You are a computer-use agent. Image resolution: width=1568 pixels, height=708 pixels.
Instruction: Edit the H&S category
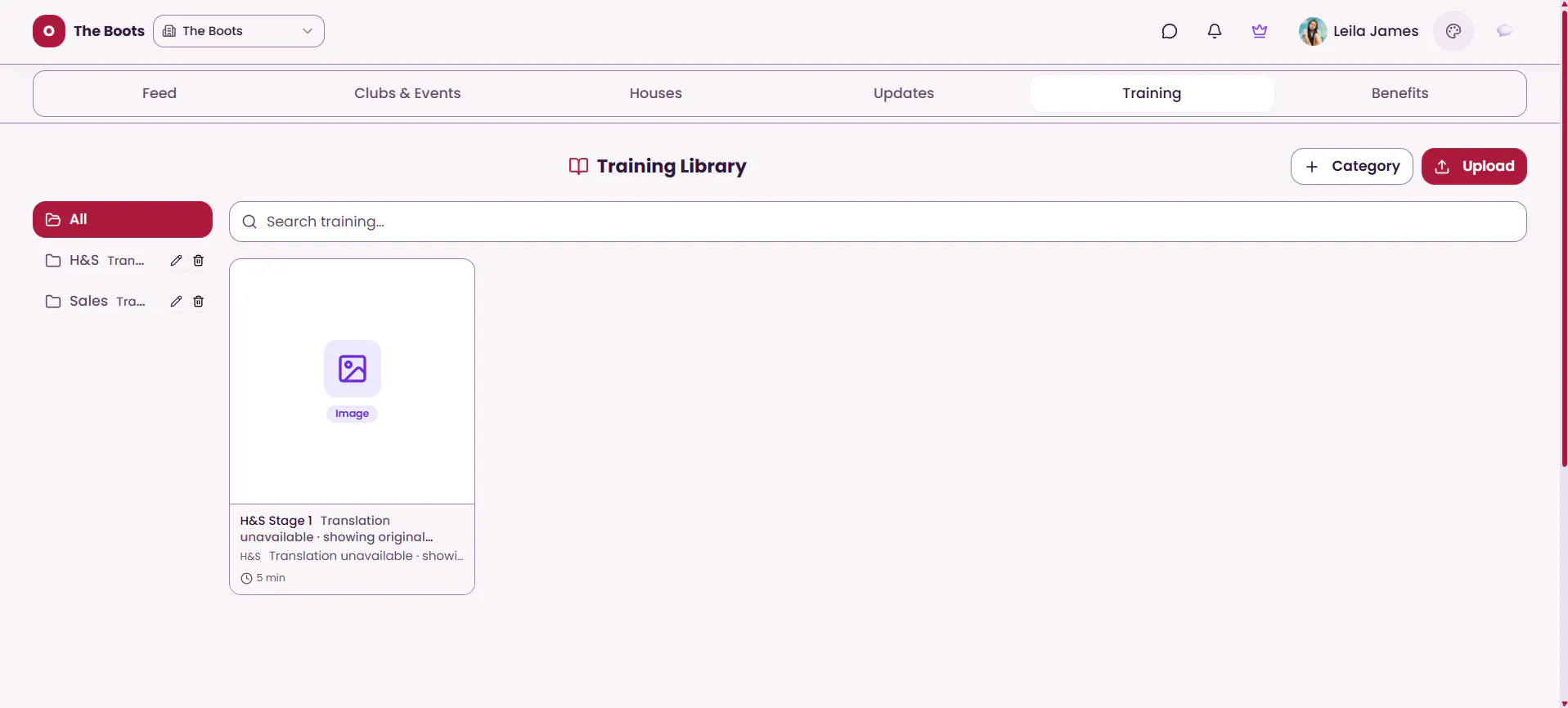(x=176, y=261)
